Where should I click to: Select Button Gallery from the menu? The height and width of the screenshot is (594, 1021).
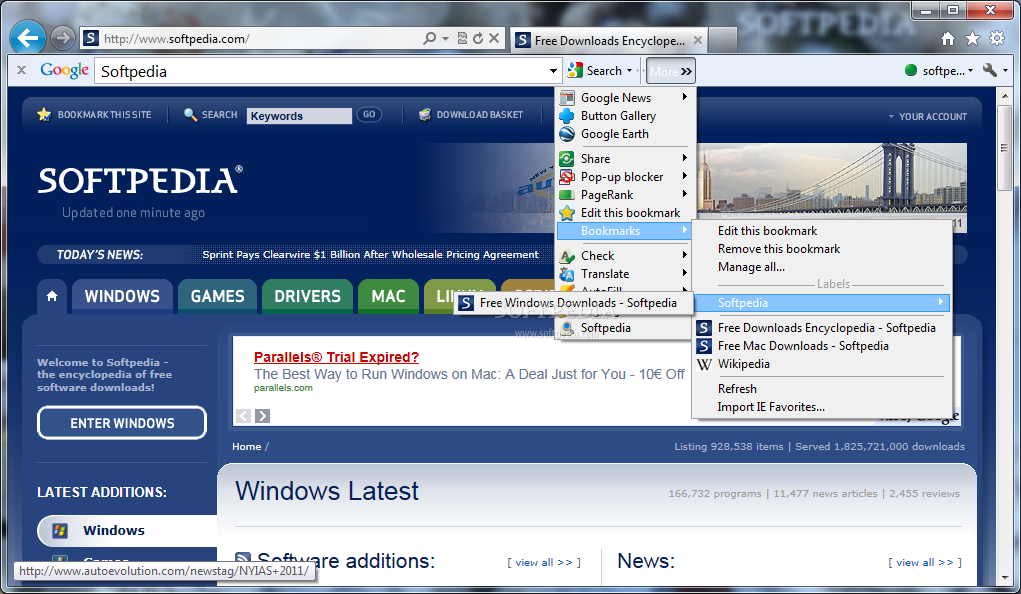[x=625, y=116]
